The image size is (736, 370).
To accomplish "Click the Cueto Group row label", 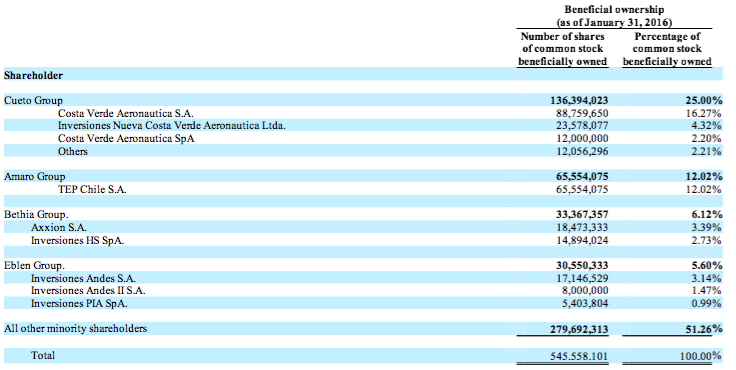I will pyautogui.click(x=33, y=100).
